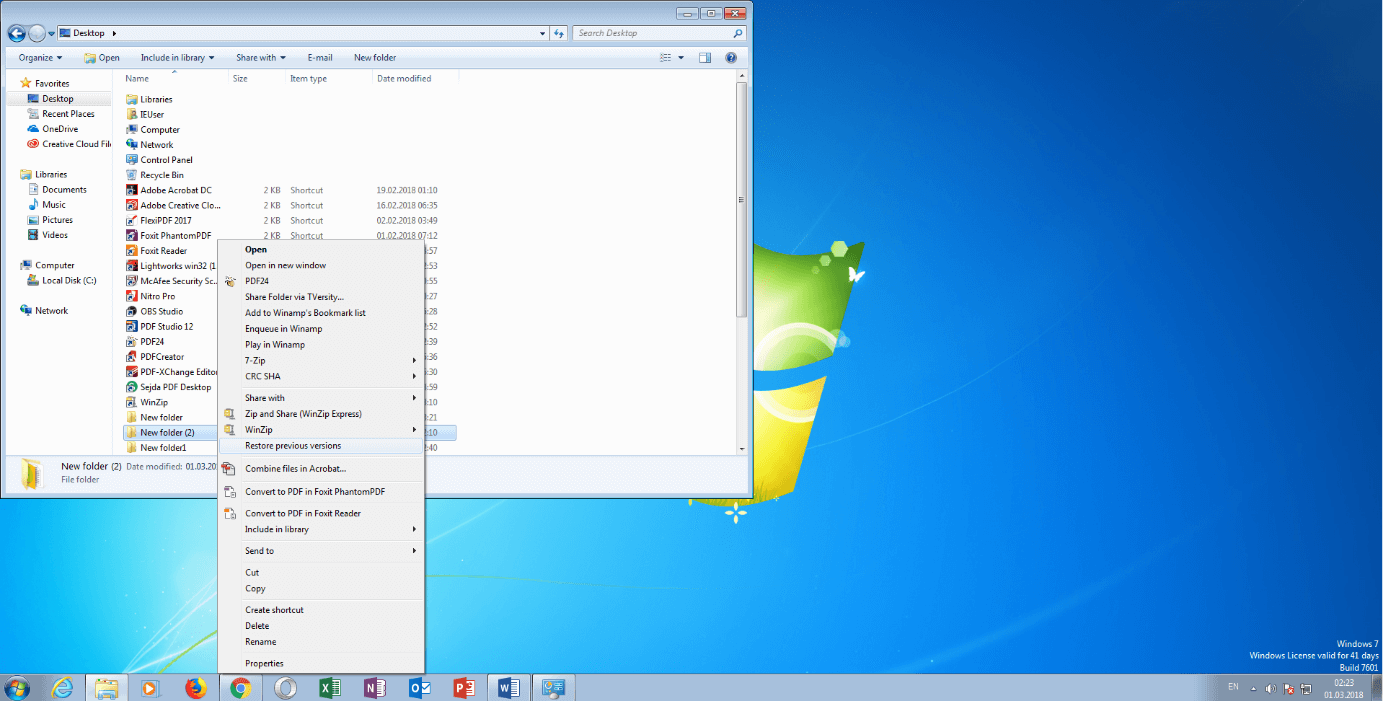The height and width of the screenshot is (701, 1383).
Task: Expand the toolbar's Share with dropdown
Action: pos(260,58)
